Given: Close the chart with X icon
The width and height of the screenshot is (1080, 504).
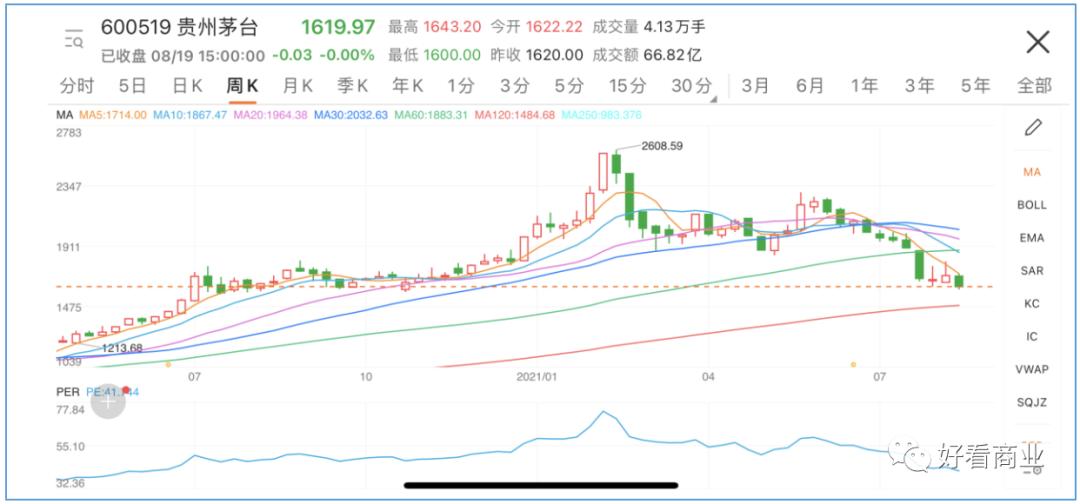Looking at the screenshot, I should [x=1037, y=42].
